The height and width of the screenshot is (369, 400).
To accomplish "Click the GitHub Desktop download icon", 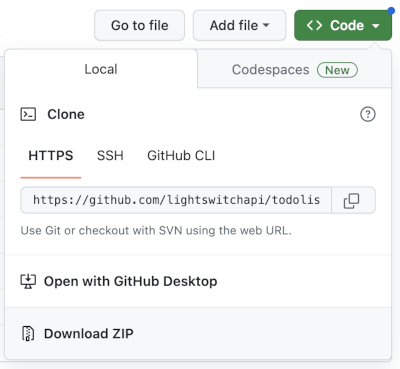I will click(x=28, y=281).
